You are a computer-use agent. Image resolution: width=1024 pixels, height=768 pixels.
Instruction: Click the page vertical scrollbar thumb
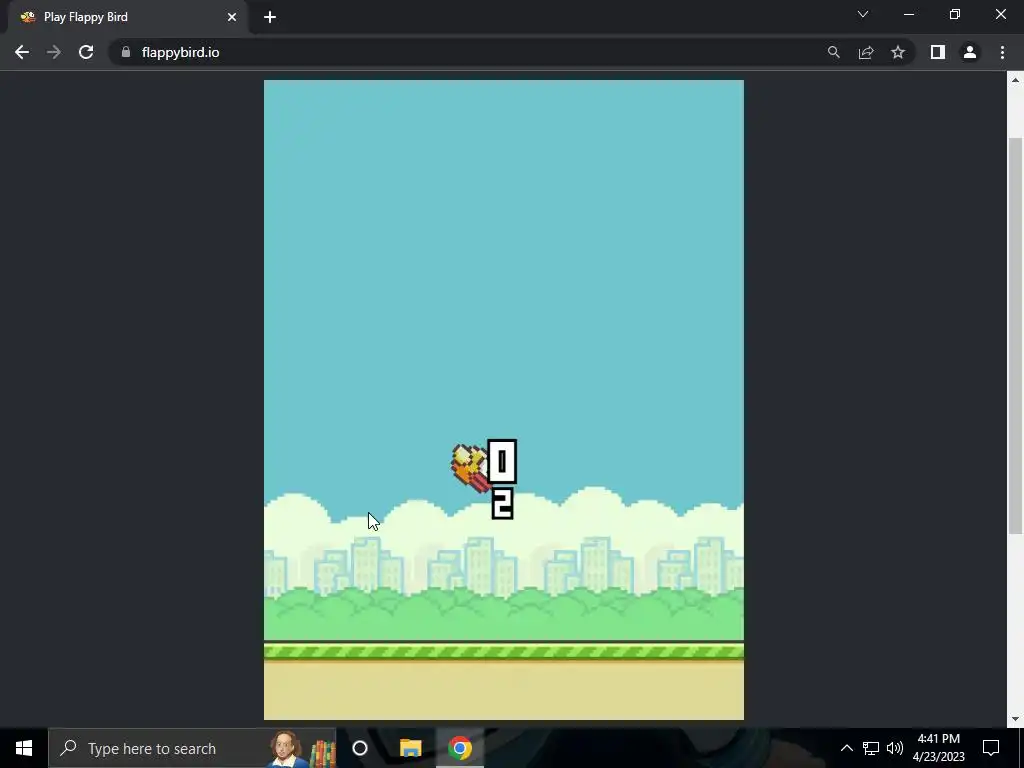pyautogui.click(x=1015, y=336)
